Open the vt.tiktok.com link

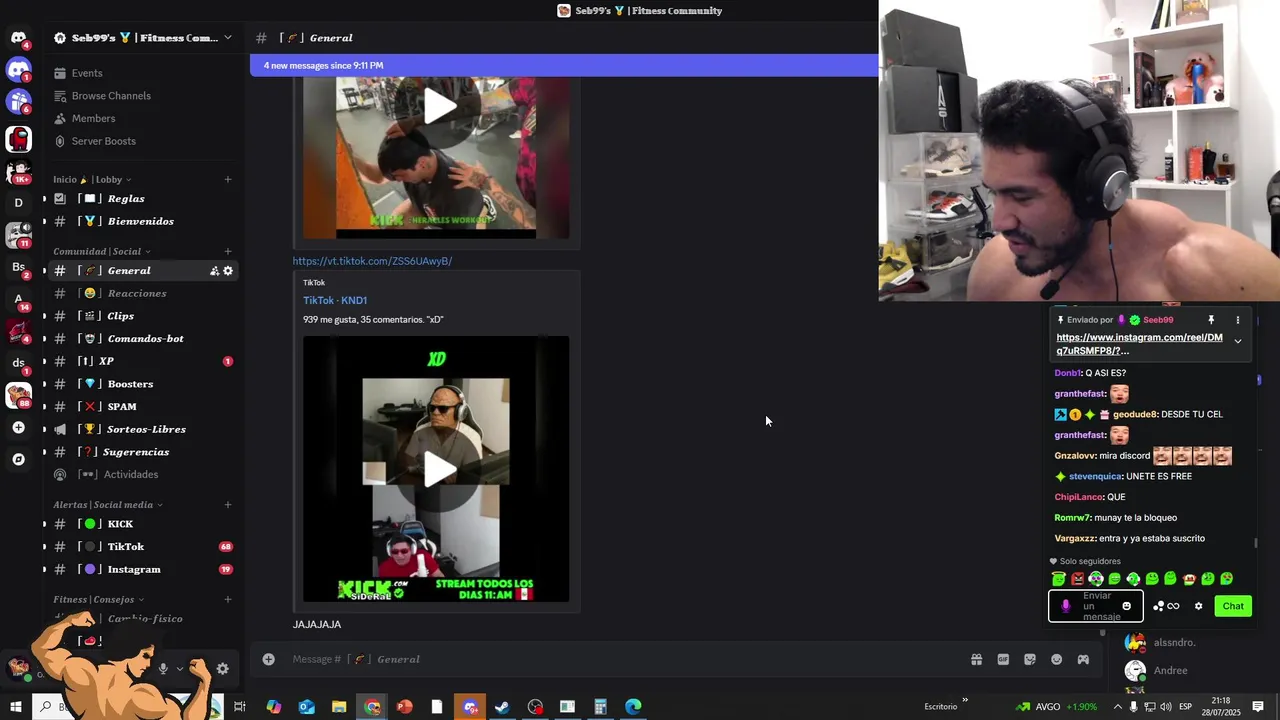tap(372, 261)
